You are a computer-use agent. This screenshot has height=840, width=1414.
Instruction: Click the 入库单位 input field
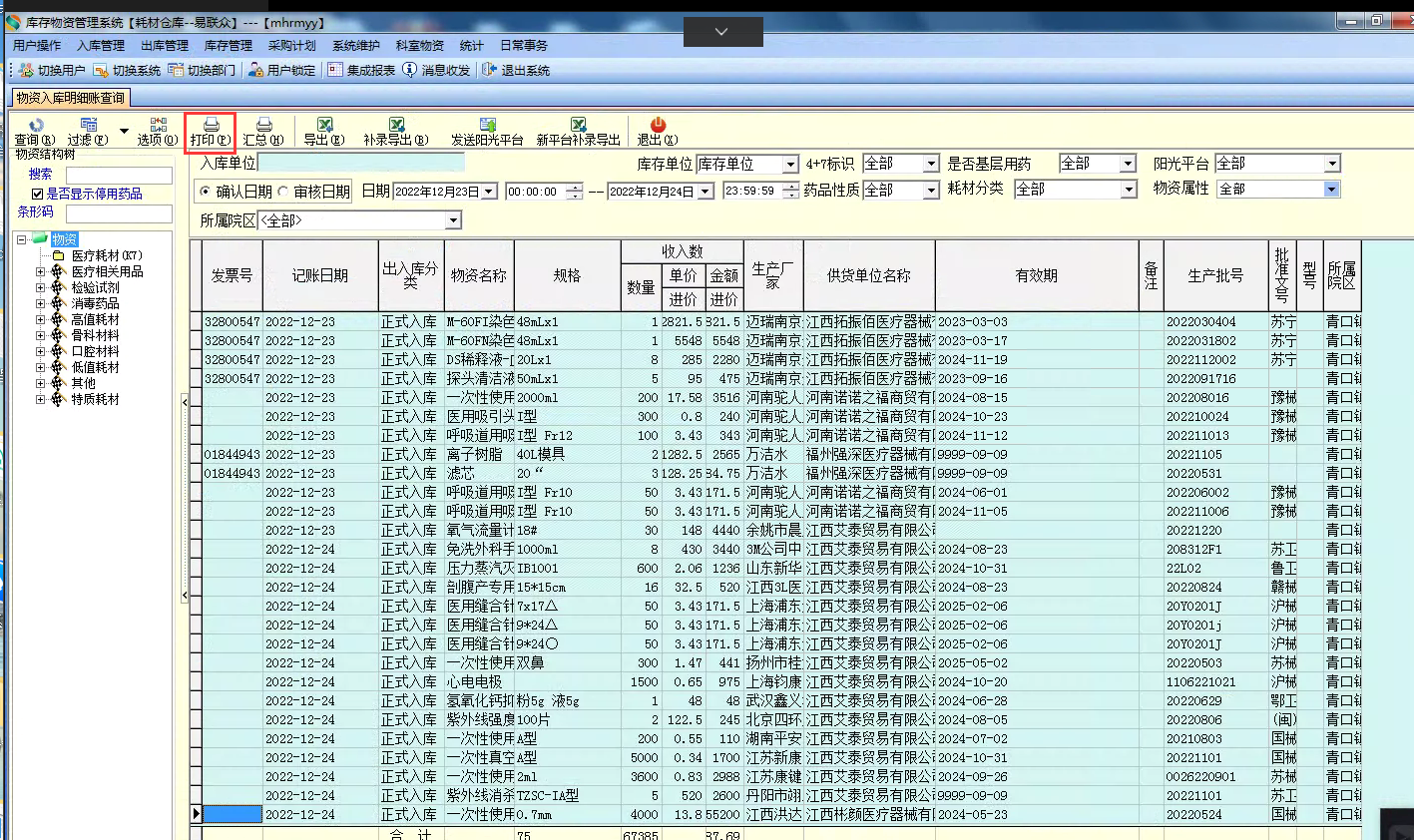[x=361, y=163]
